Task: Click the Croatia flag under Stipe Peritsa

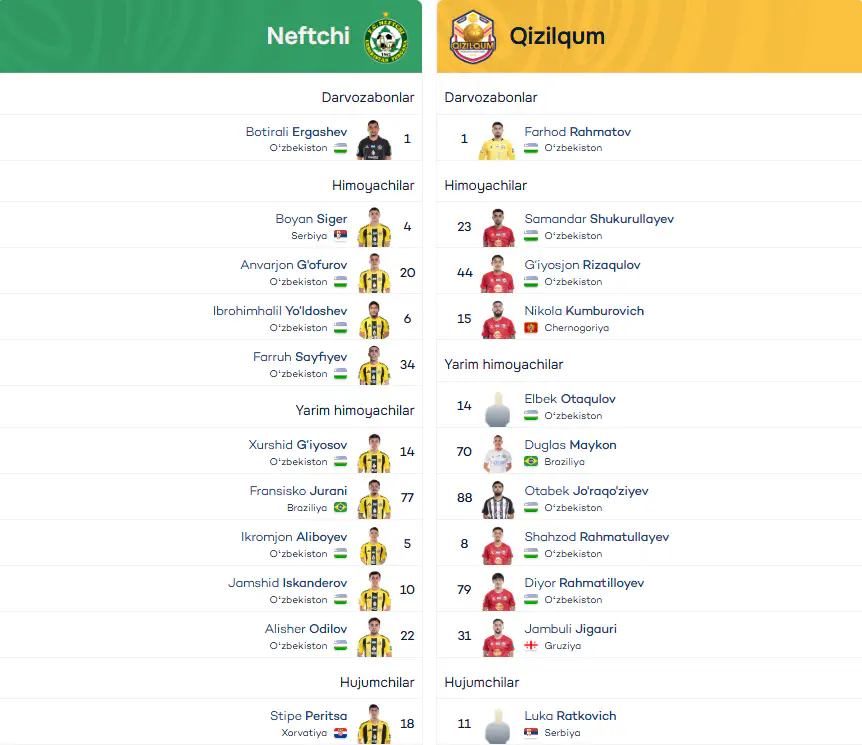Action: 340,732
